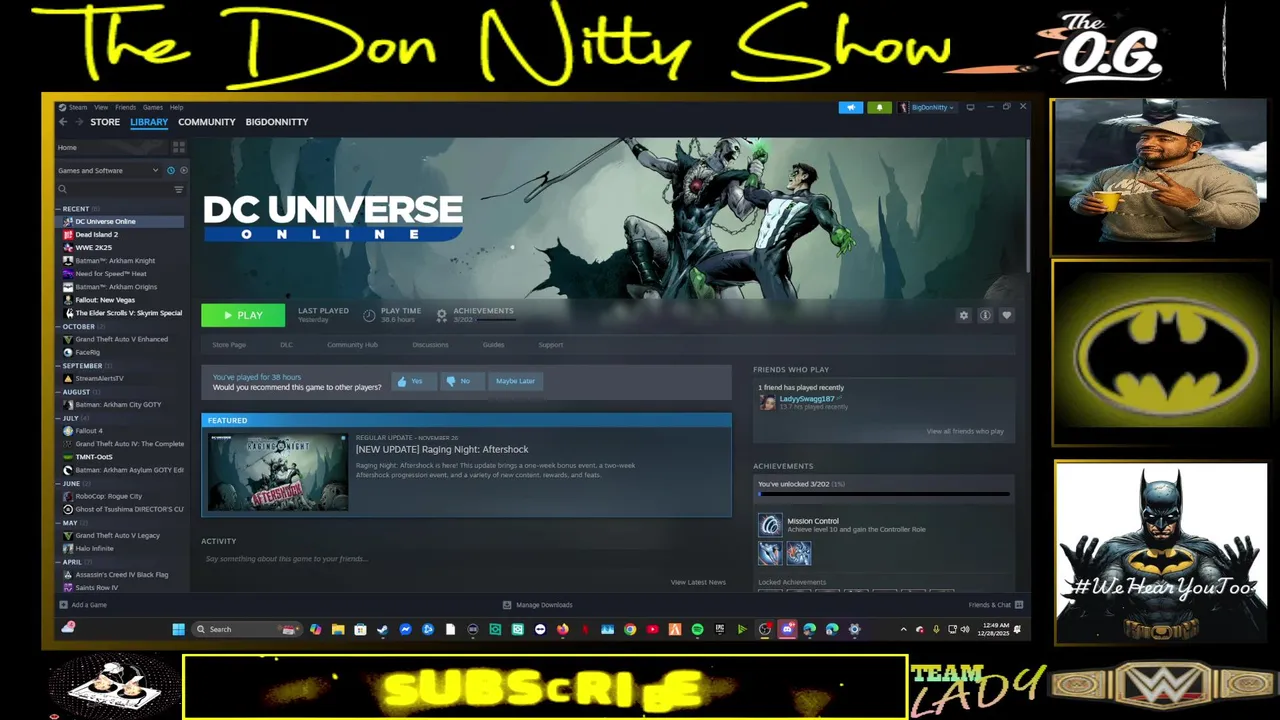Select Fallout: New Vegas in library

pos(105,300)
